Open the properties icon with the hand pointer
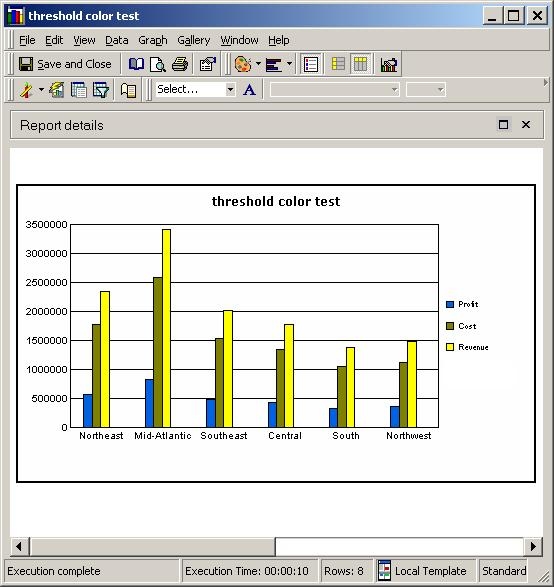The width and height of the screenshot is (554, 587). pyautogui.click(x=208, y=64)
